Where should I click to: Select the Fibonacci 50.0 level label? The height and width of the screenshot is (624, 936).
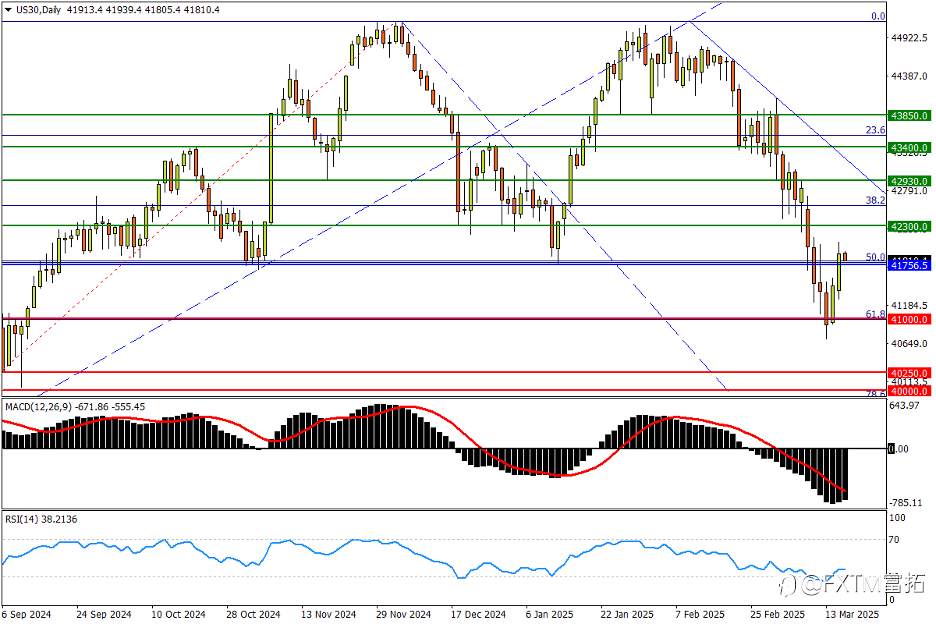coord(876,257)
